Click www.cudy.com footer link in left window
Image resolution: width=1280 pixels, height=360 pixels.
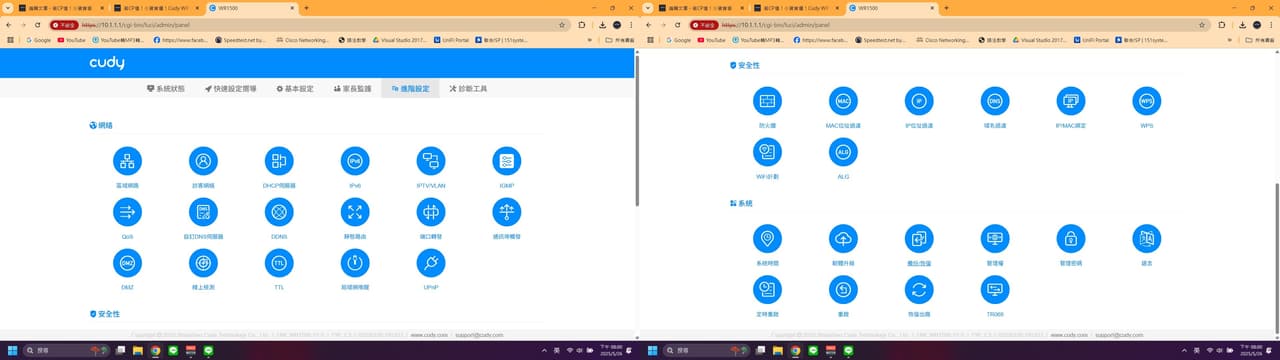tap(429, 335)
